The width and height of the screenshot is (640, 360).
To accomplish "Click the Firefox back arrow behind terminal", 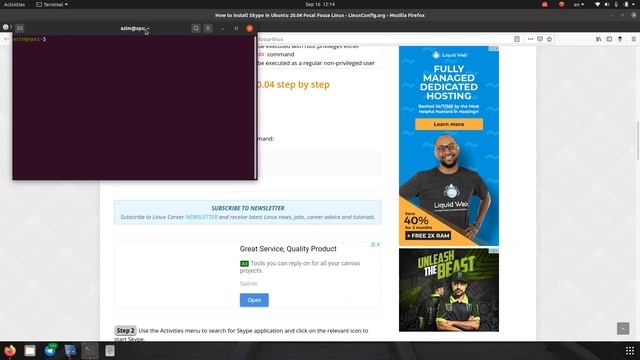I will click(6, 39).
